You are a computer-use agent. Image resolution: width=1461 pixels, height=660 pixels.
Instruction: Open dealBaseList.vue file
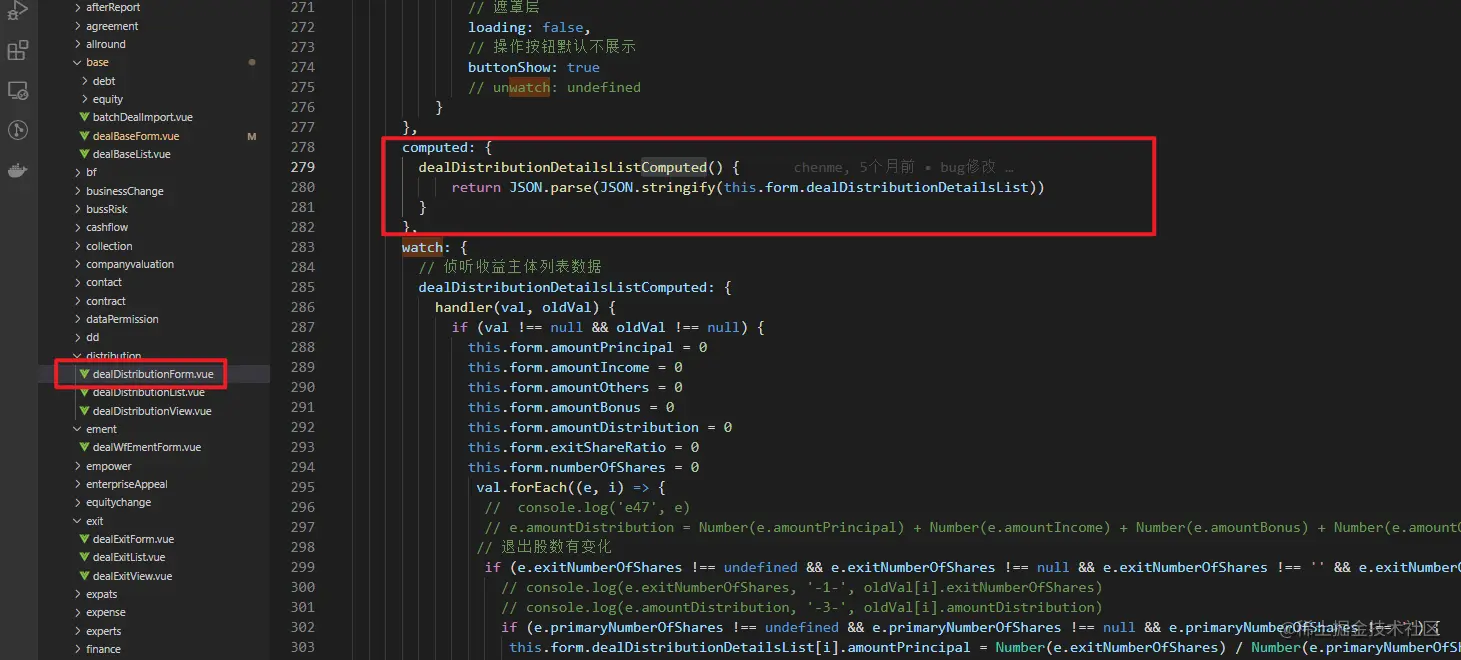[131, 154]
